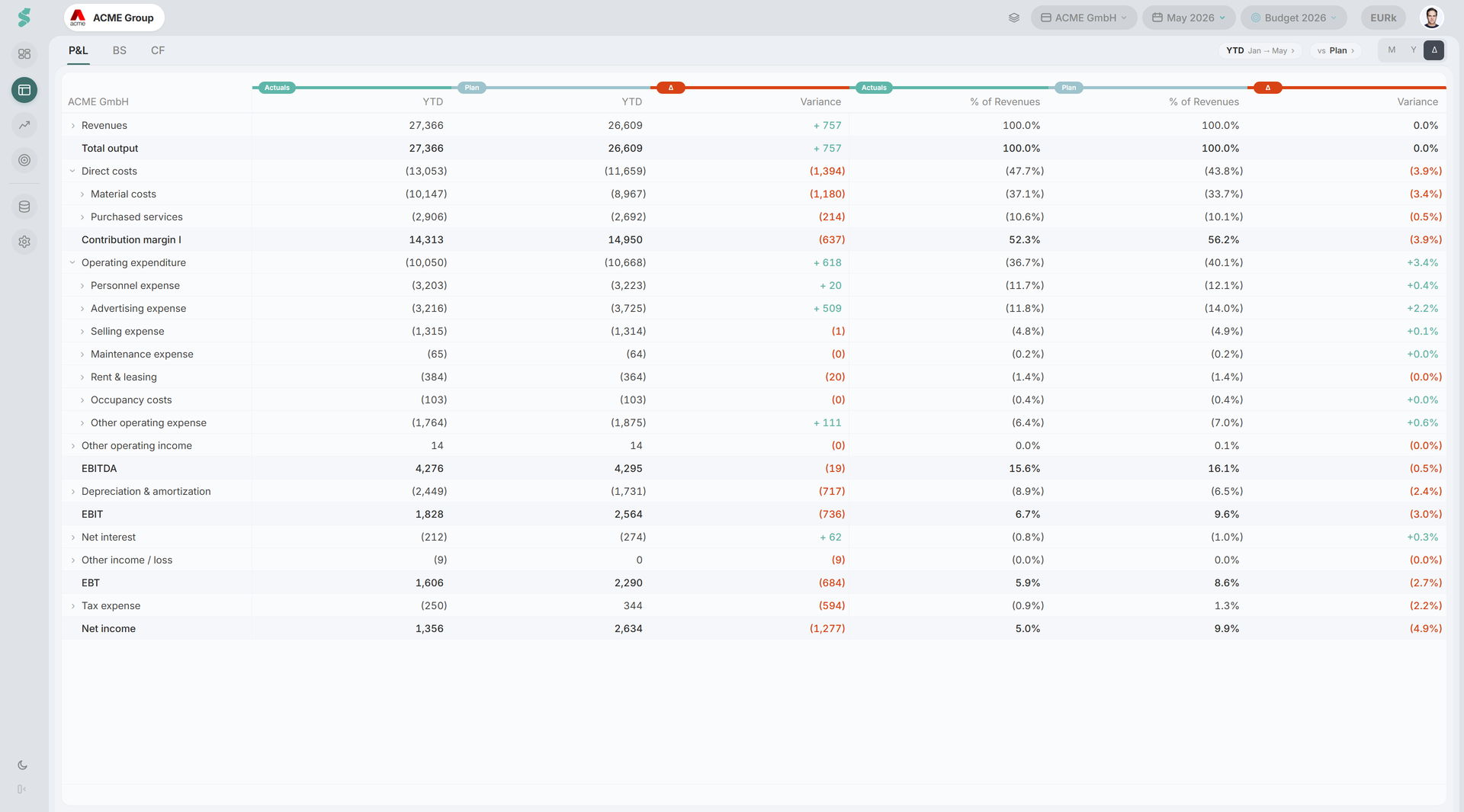
Task: Collapse the sidebar with bottom-left icon
Action: [22, 789]
